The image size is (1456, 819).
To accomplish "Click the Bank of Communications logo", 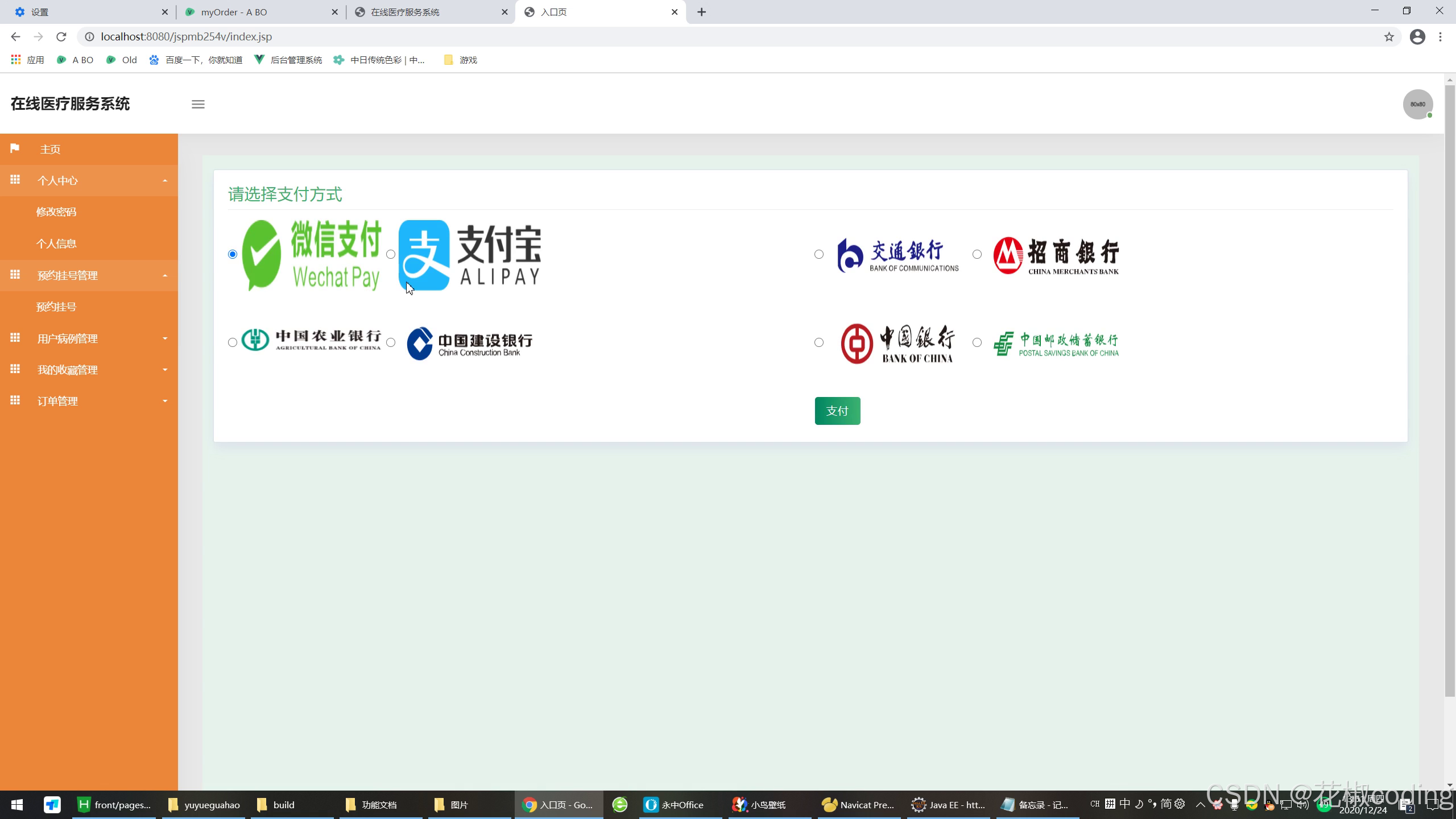I will tap(896, 254).
